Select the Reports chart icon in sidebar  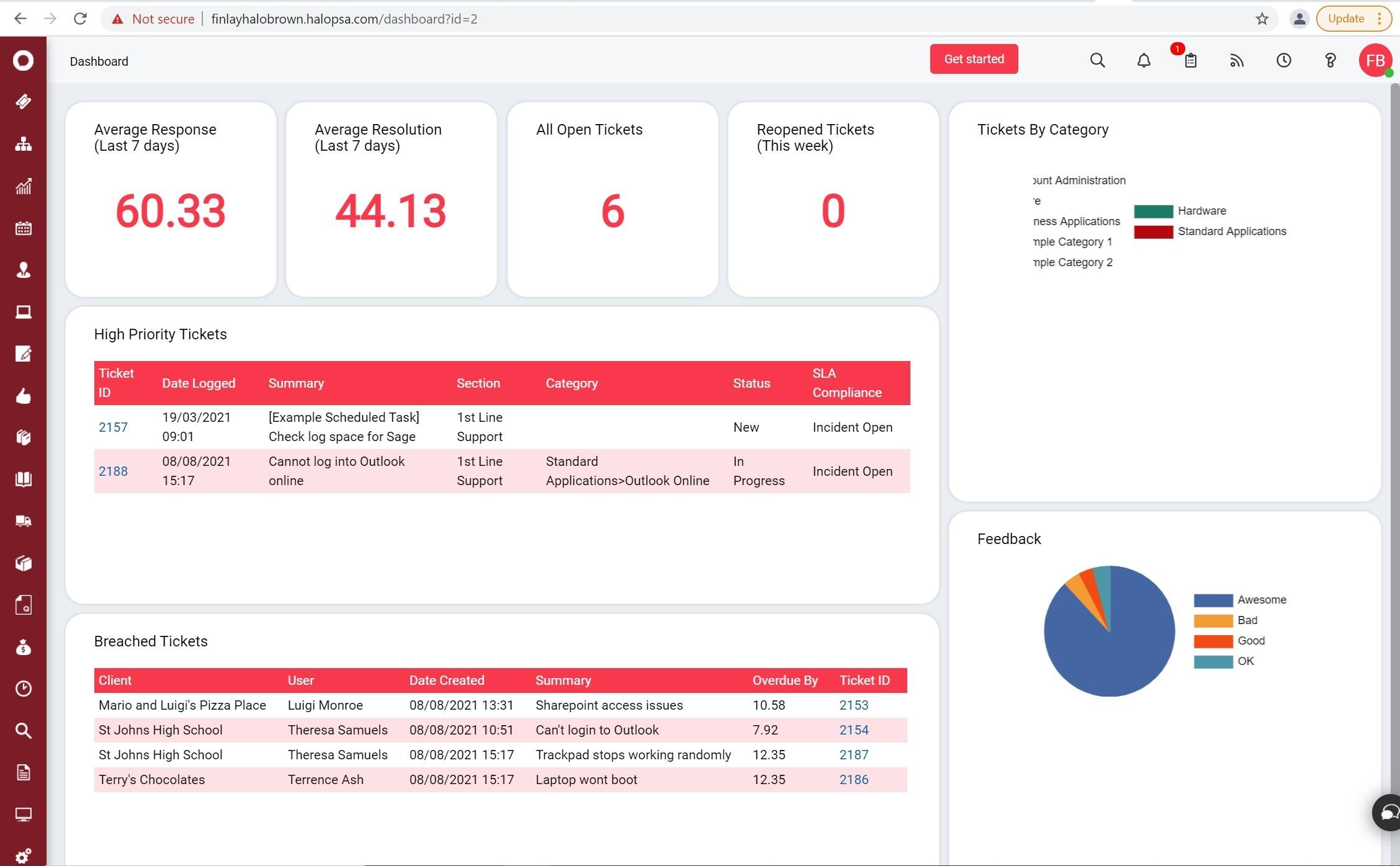(x=23, y=185)
